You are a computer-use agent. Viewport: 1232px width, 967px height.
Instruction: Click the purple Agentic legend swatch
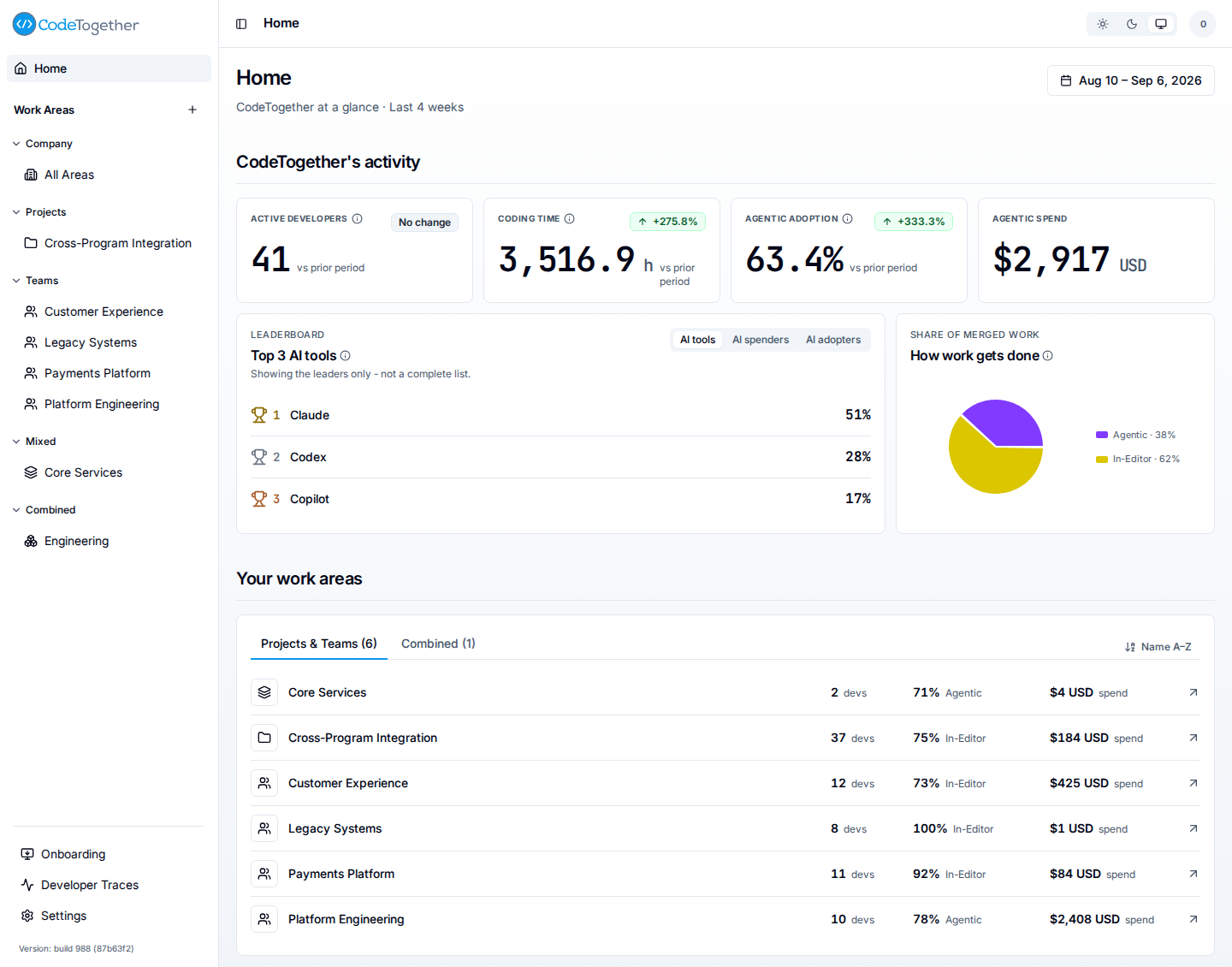click(x=1102, y=435)
